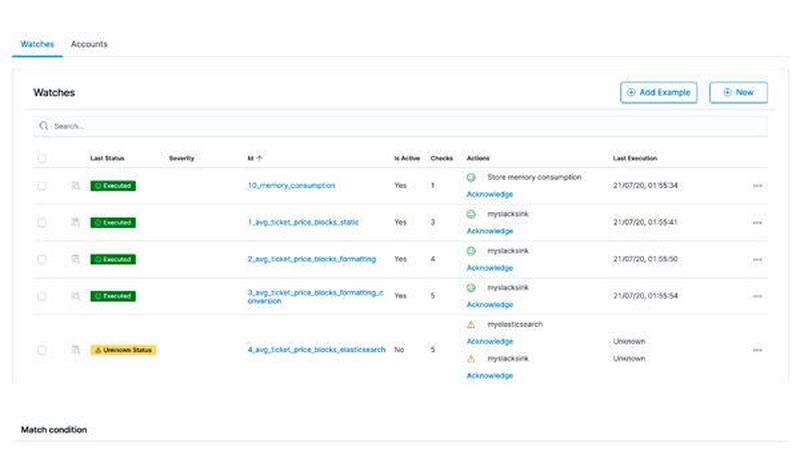Click green status icon beside Store memory consumption
Image resolution: width=800 pixels, height=451 pixels.
(x=471, y=178)
